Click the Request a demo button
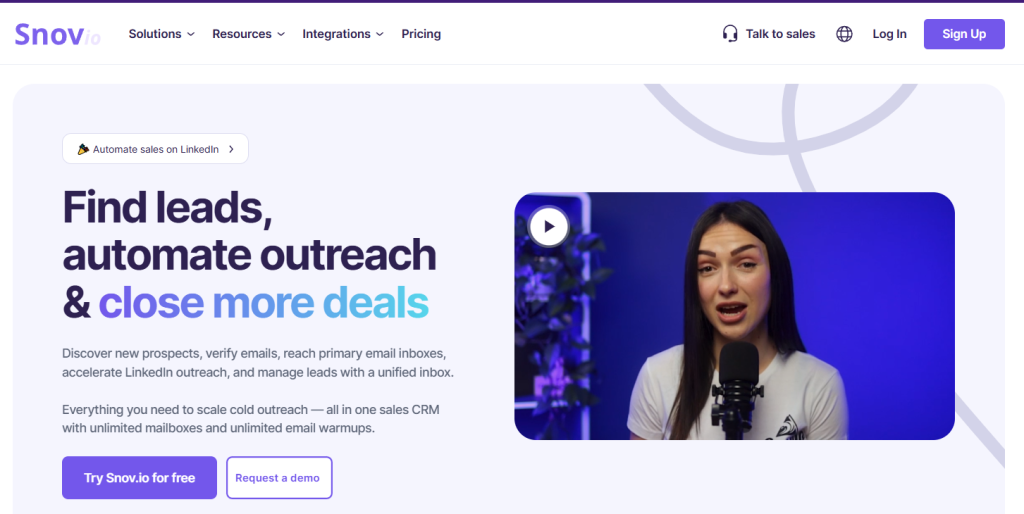Image resolution: width=1024 pixels, height=514 pixels. [x=279, y=477]
